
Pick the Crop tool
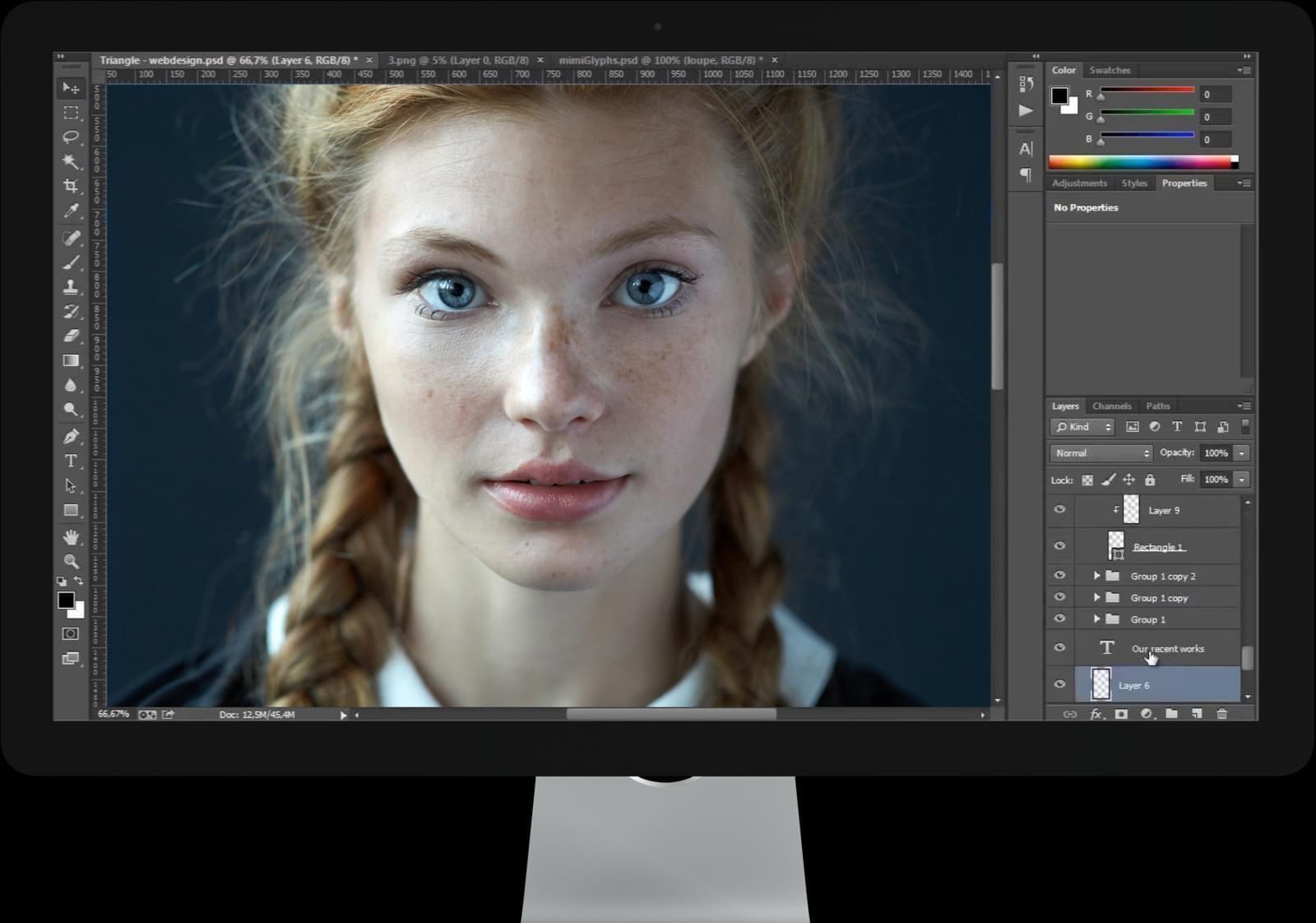[71, 186]
